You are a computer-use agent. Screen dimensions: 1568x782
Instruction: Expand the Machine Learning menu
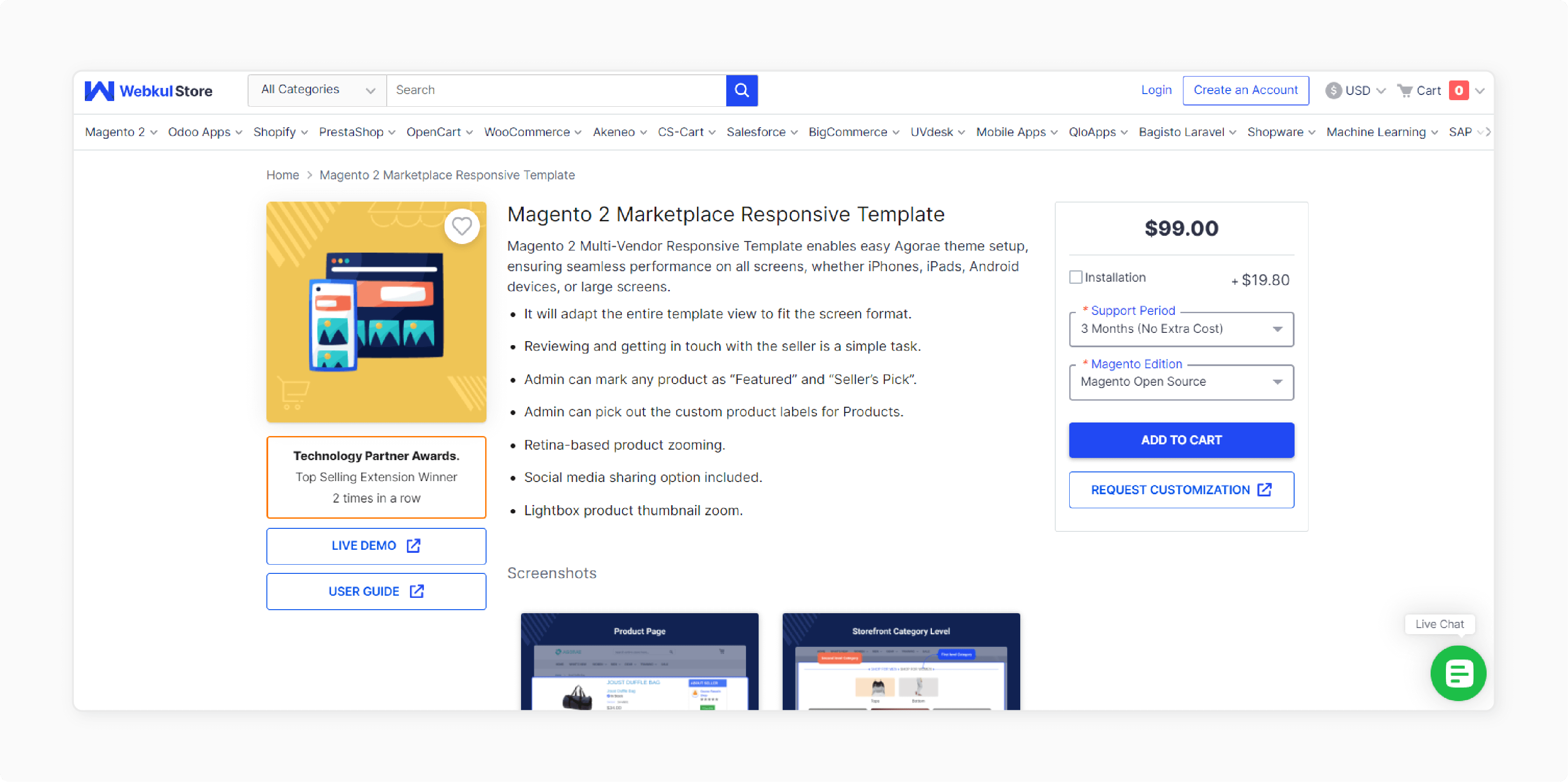click(x=1382, y=132)
